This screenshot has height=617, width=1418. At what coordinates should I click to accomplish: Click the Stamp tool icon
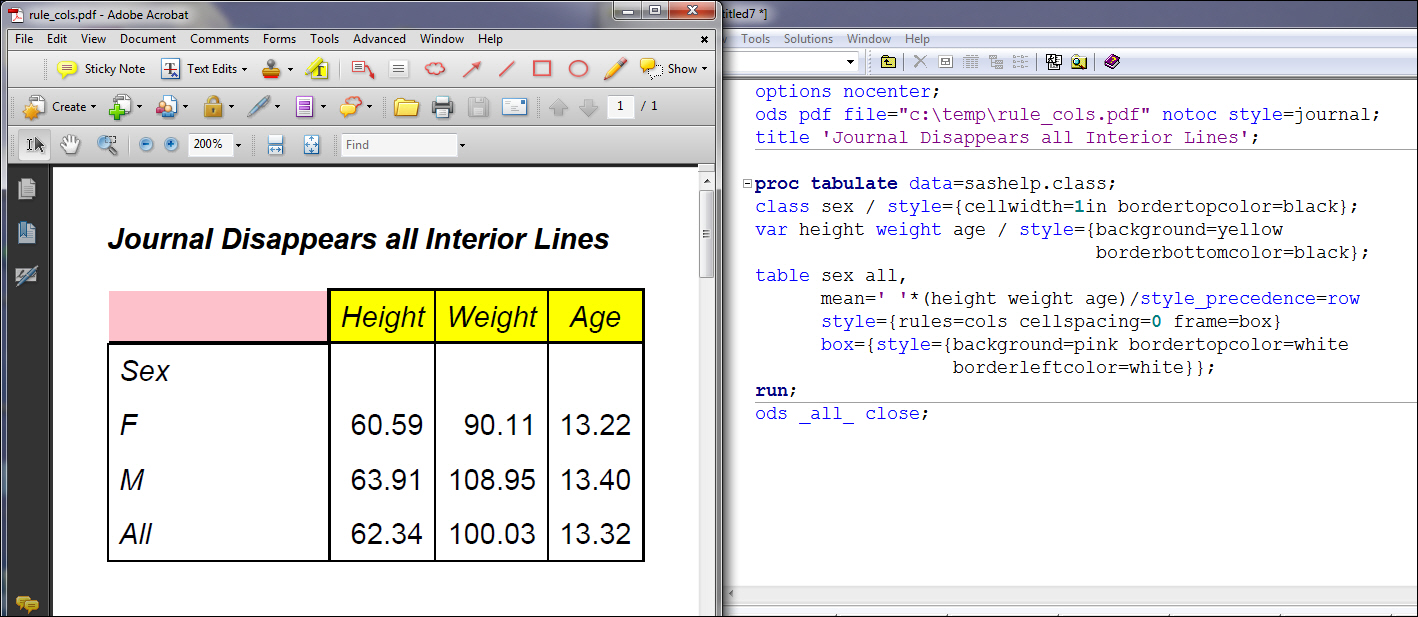coord(272,69)
